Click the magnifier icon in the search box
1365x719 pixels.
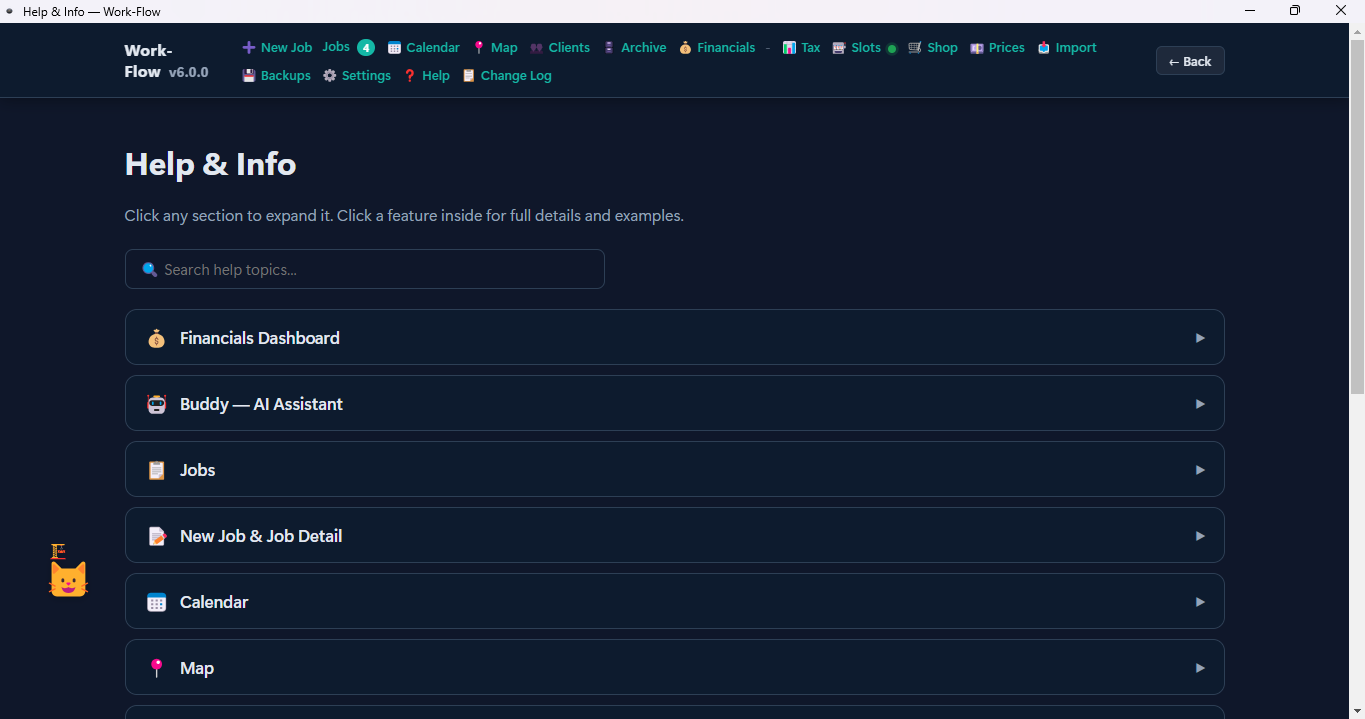(150, 269)
